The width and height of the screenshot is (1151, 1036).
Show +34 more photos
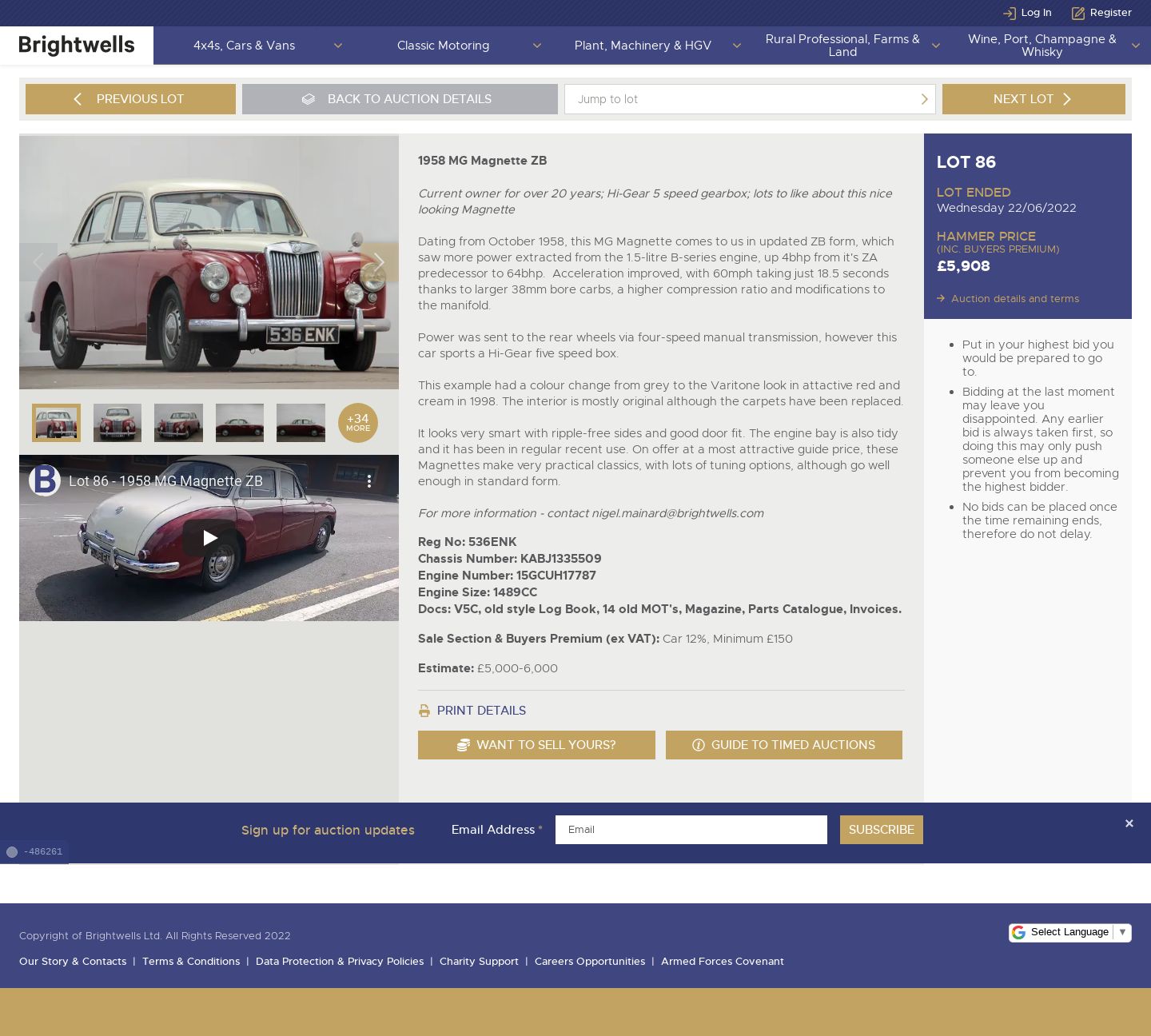tap(358, 423)
